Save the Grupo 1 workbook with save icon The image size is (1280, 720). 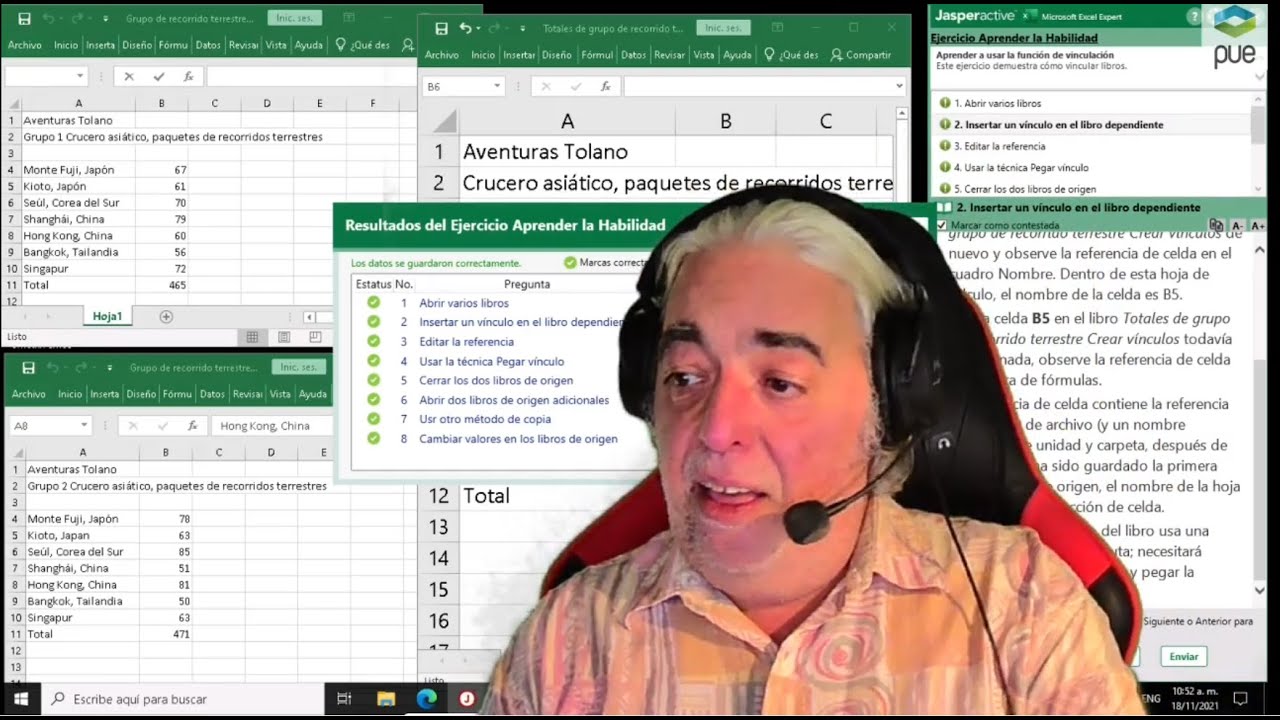tap(24, 19)
